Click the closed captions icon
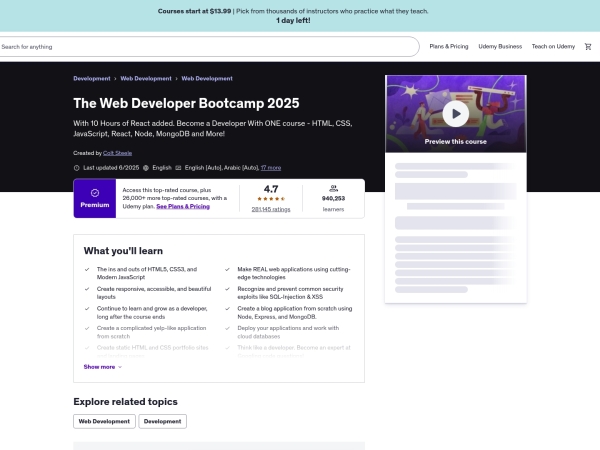The image size is (600, 450). coord(178,168)
